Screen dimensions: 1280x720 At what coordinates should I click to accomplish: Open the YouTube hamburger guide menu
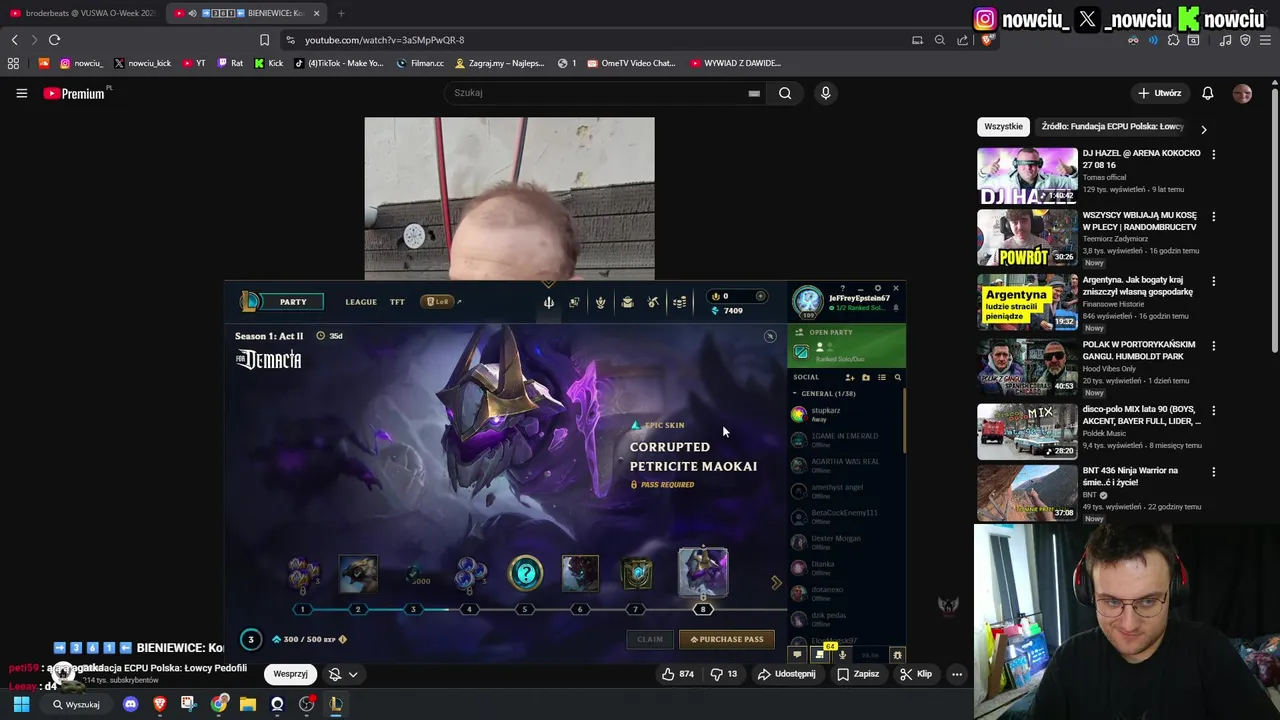coord(21,93)
